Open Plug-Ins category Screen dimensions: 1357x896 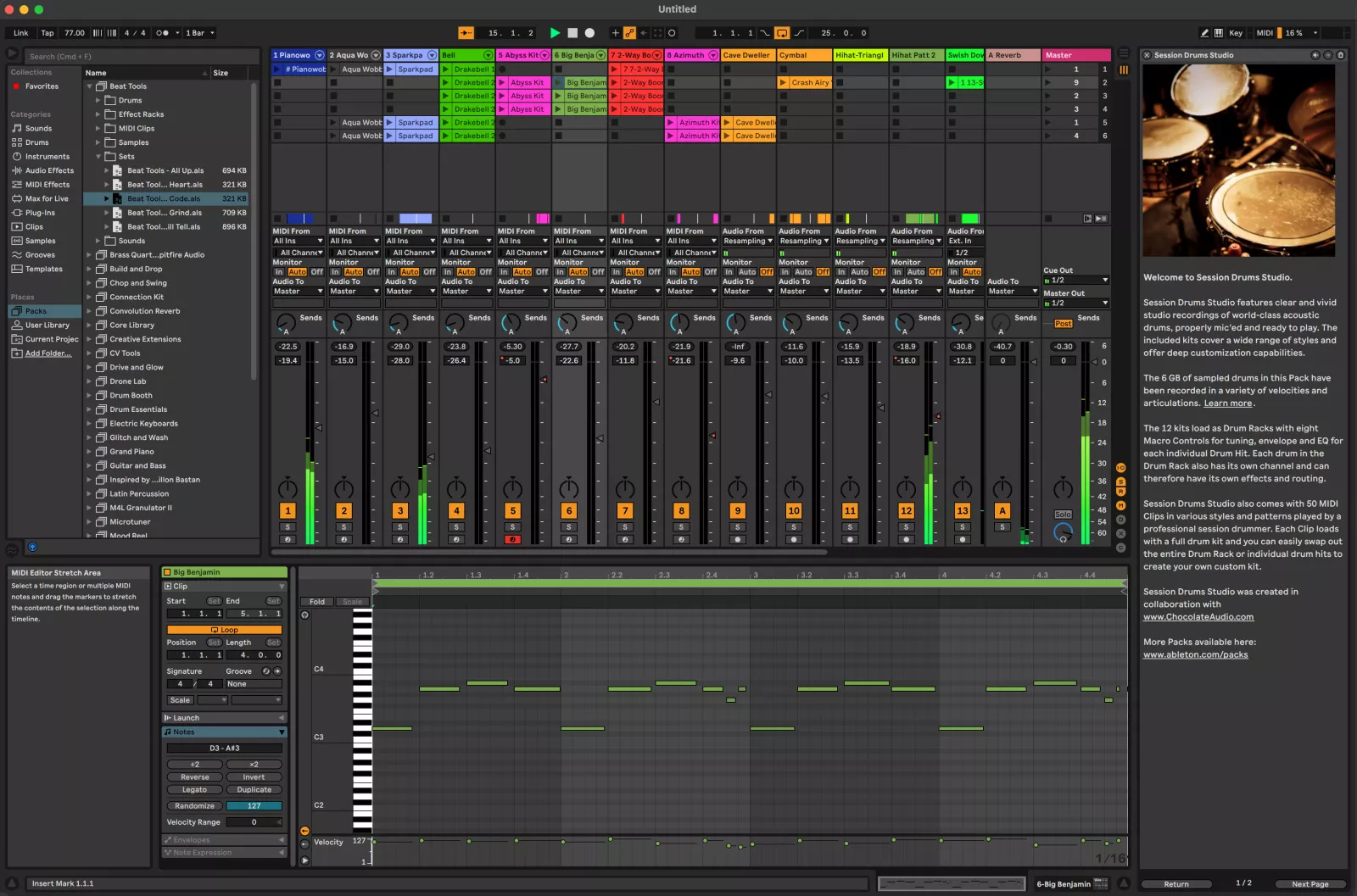40,213
